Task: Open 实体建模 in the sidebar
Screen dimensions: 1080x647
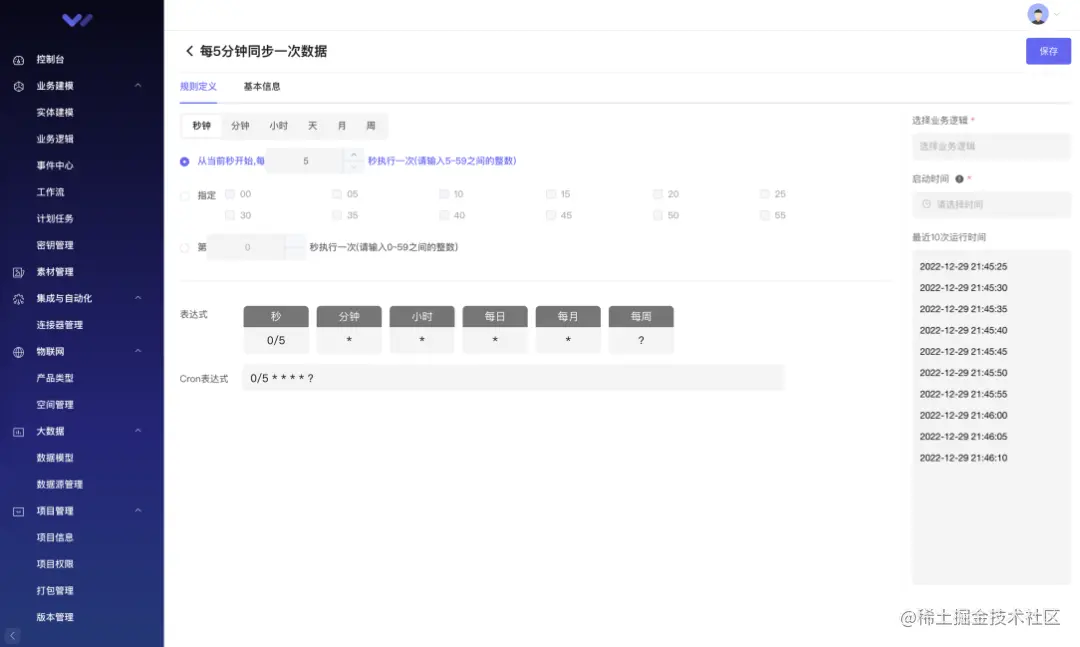Action: (55, 113)
